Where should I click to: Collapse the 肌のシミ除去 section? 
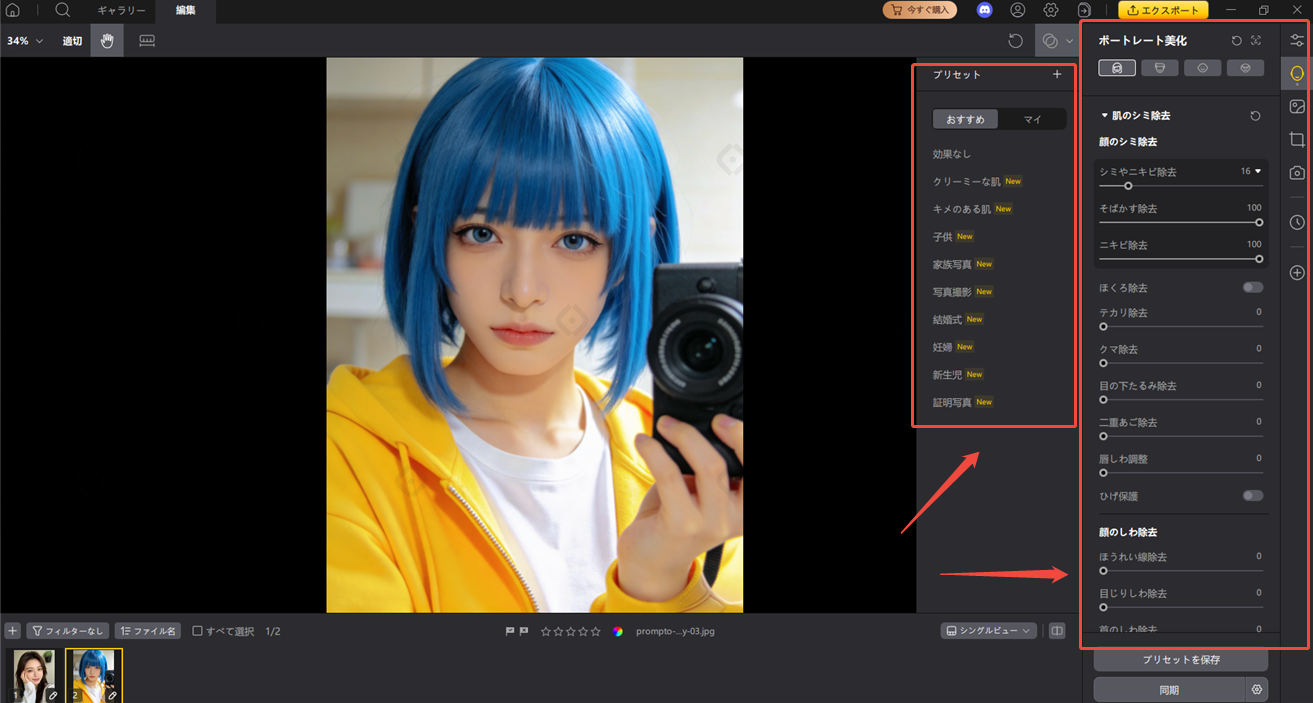tap(1103, 115)
